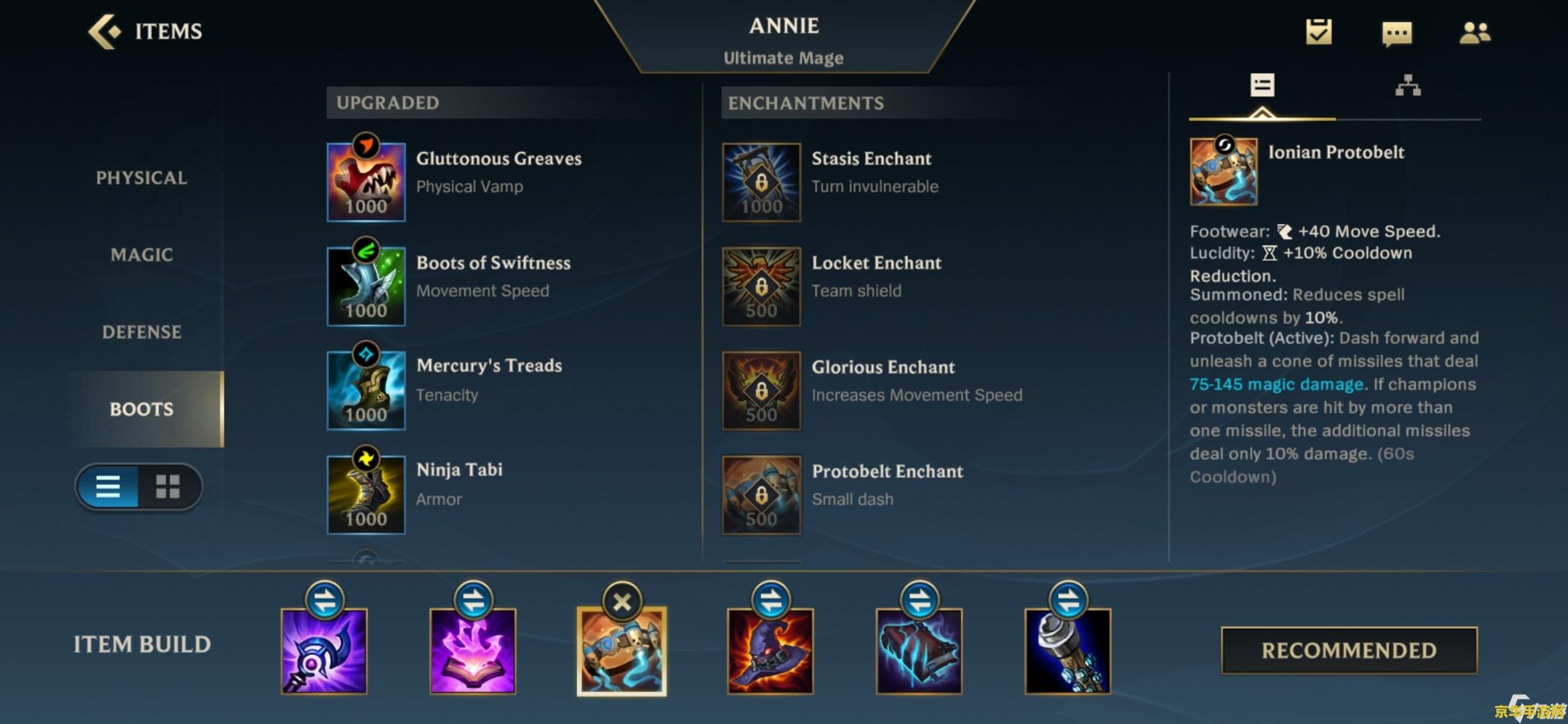Image resolution: width=1568 pixels, height=724 pixels.
Task: Open the chat bubble icon
Action: tap(1397, 33)
